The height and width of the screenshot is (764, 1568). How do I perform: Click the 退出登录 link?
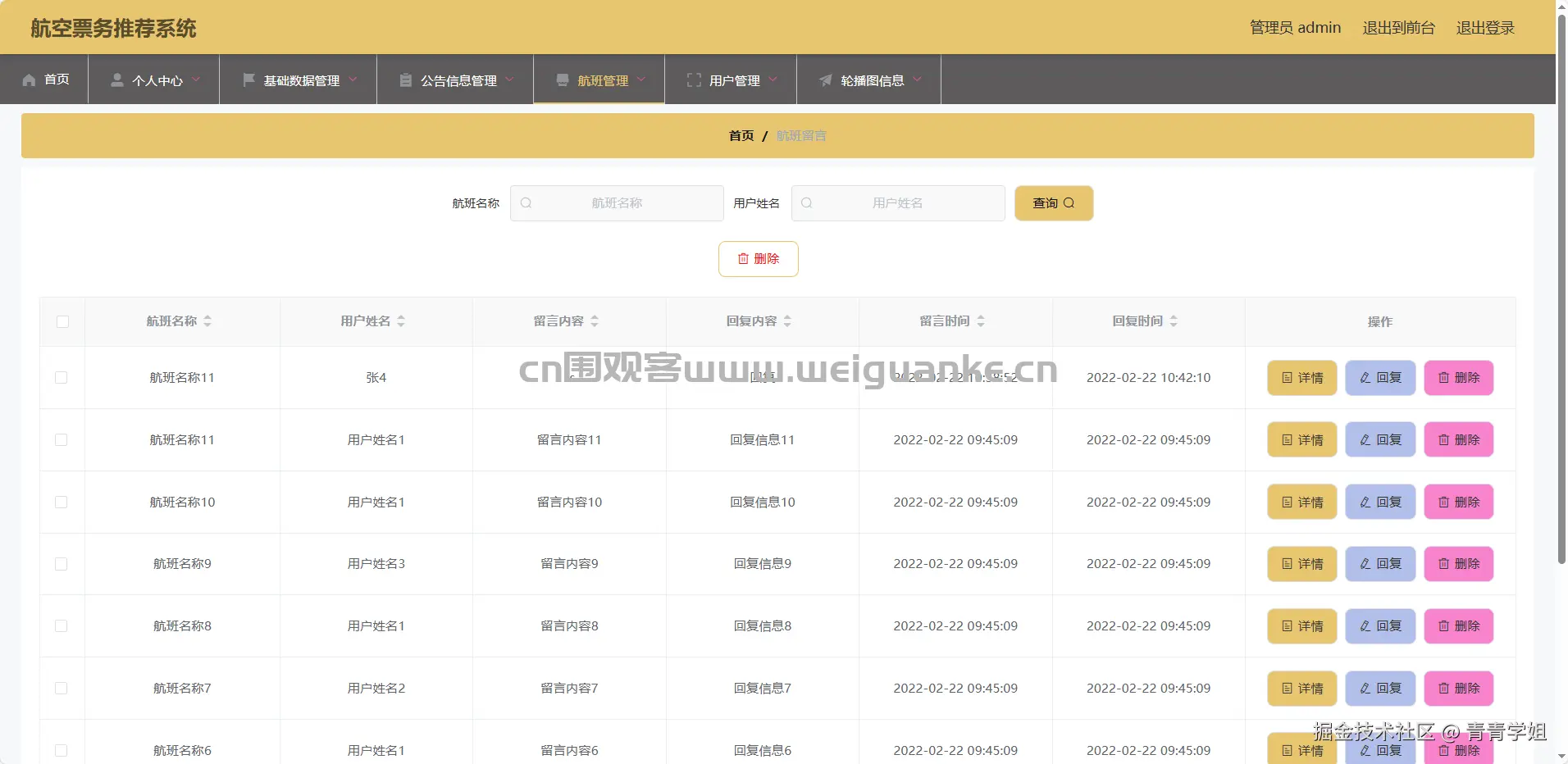tap(1485, 28)
